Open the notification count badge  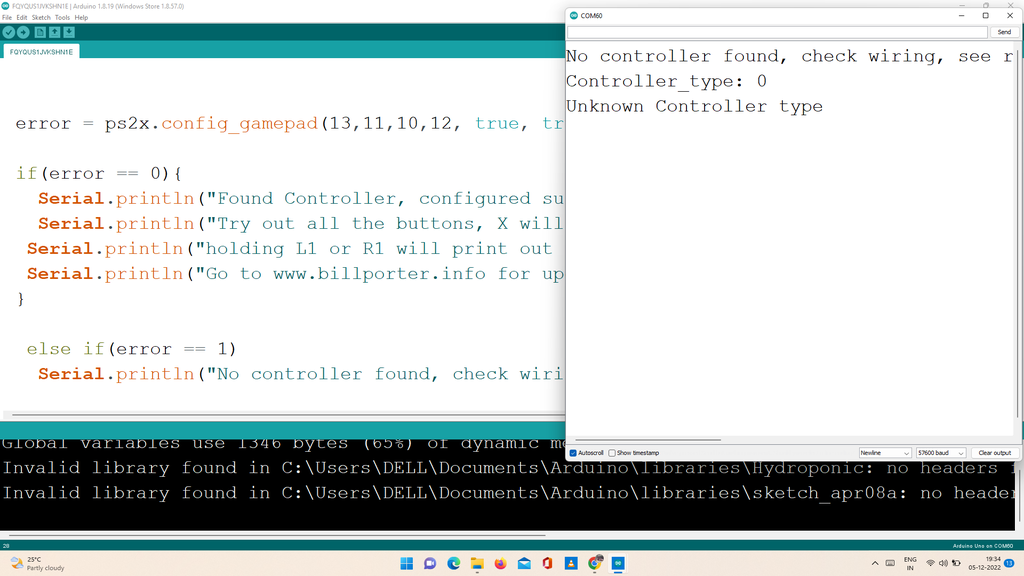click(x=1010, y=564)
